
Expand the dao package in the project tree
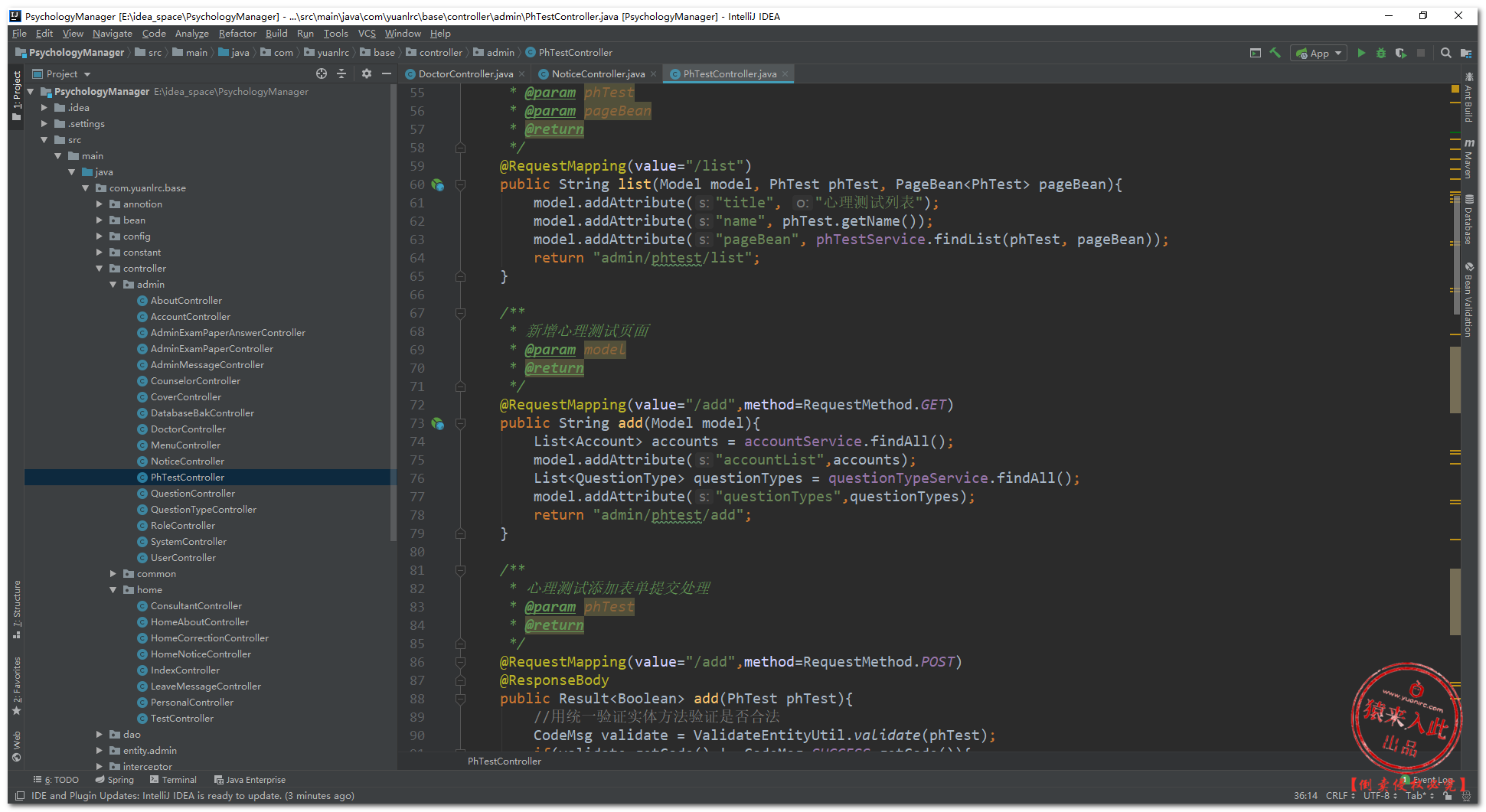pos(100,735)
